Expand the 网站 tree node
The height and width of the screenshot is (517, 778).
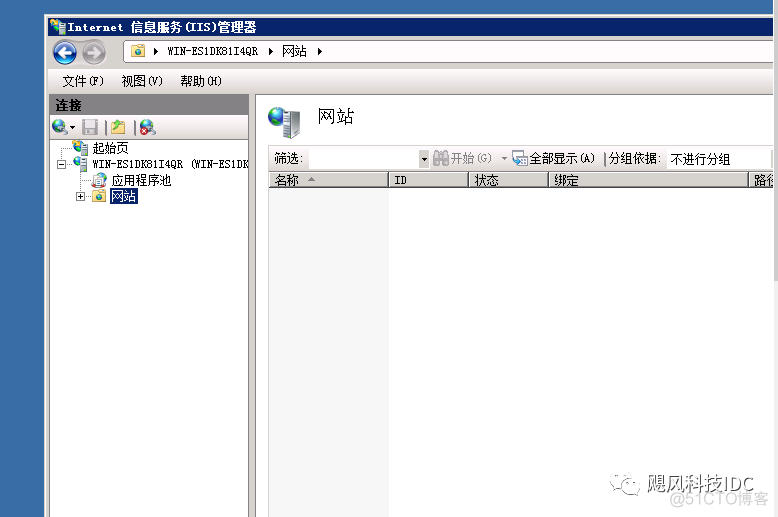80,196
